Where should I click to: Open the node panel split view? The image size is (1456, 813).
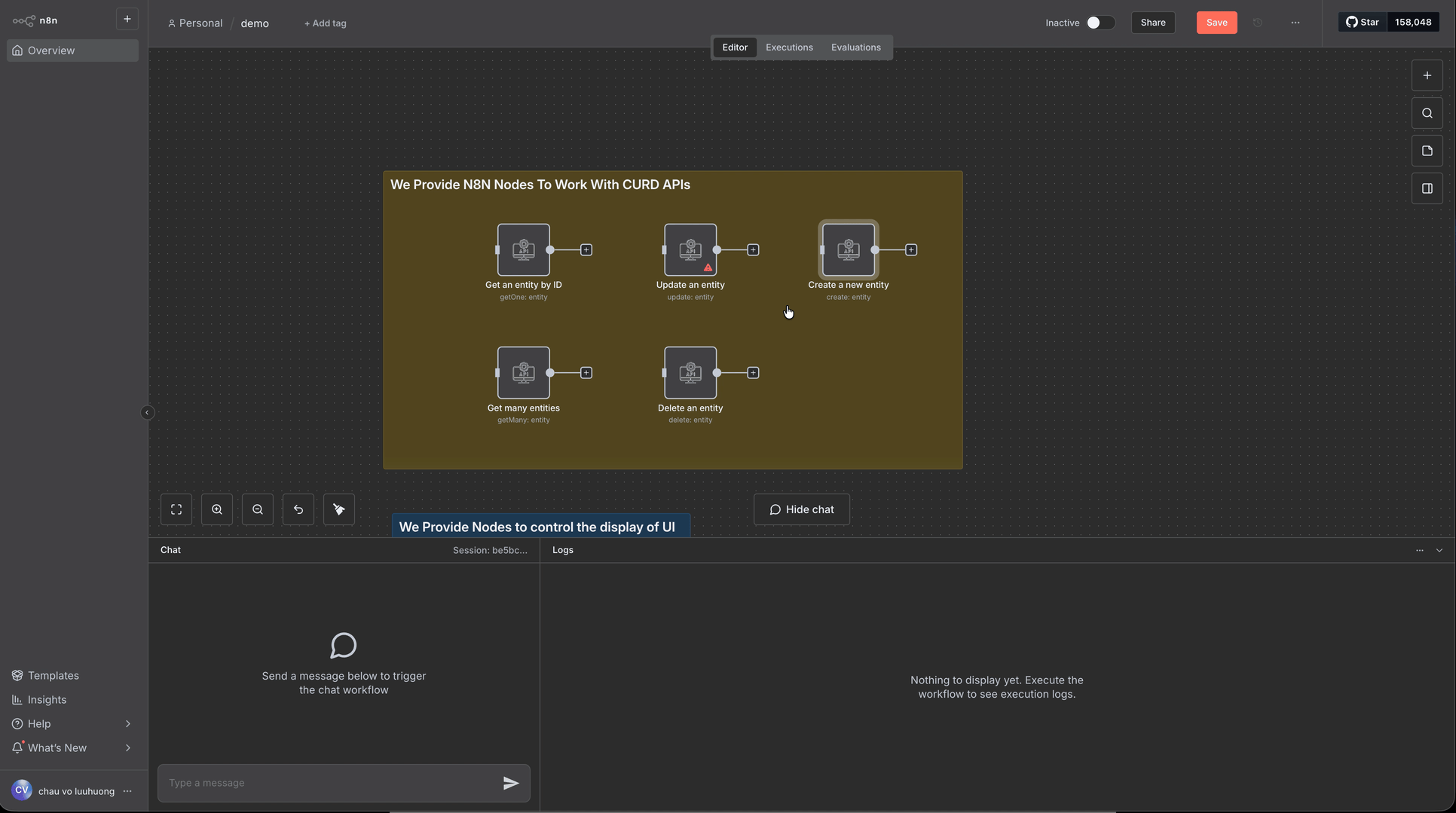(x=1427, y=188)
